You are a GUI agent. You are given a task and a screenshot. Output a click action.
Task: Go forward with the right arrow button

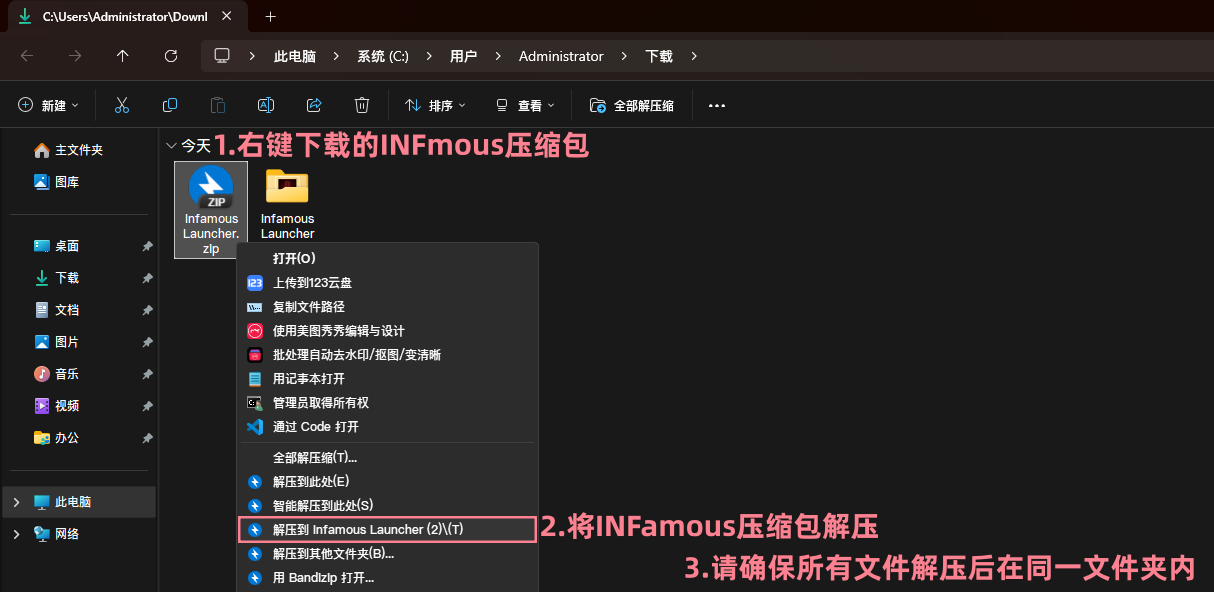coord(75,56)
